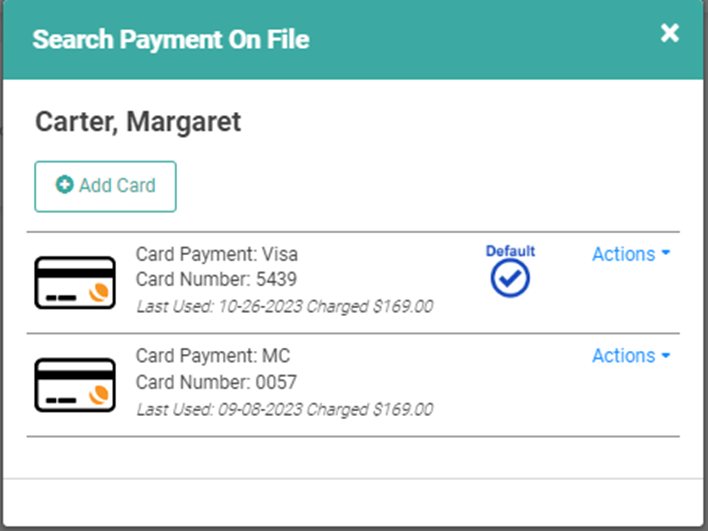Select the MC credit card icon
The width and height of the screenshot is (708, 531).
click(x=75, y=385)
